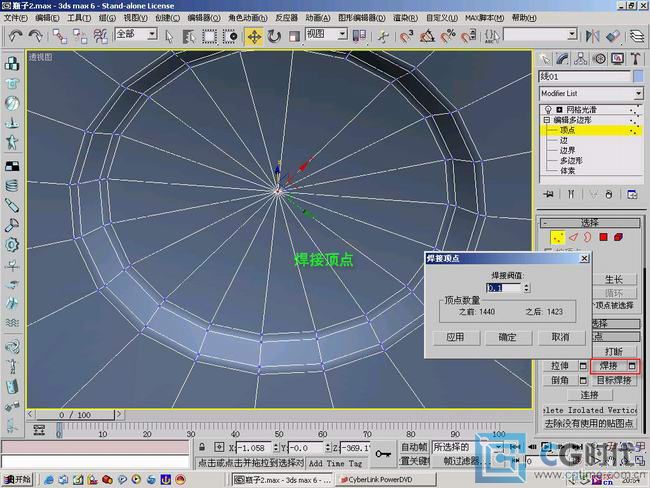Switch to the Modify command panel tab
Viewport: 650px width, 488px height.
tap(563, 59)
